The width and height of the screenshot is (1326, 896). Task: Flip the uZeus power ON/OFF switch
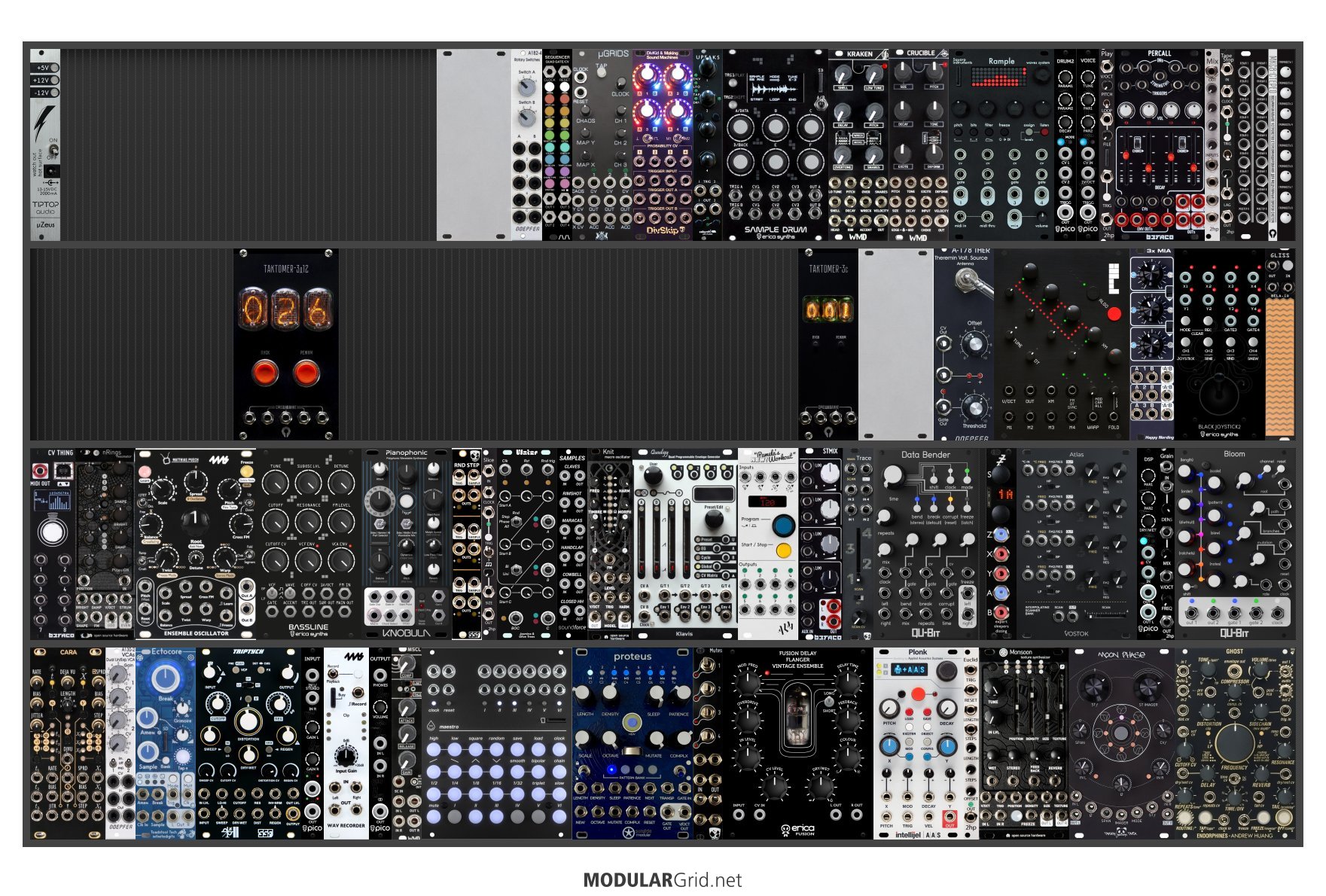pos(53,151)
